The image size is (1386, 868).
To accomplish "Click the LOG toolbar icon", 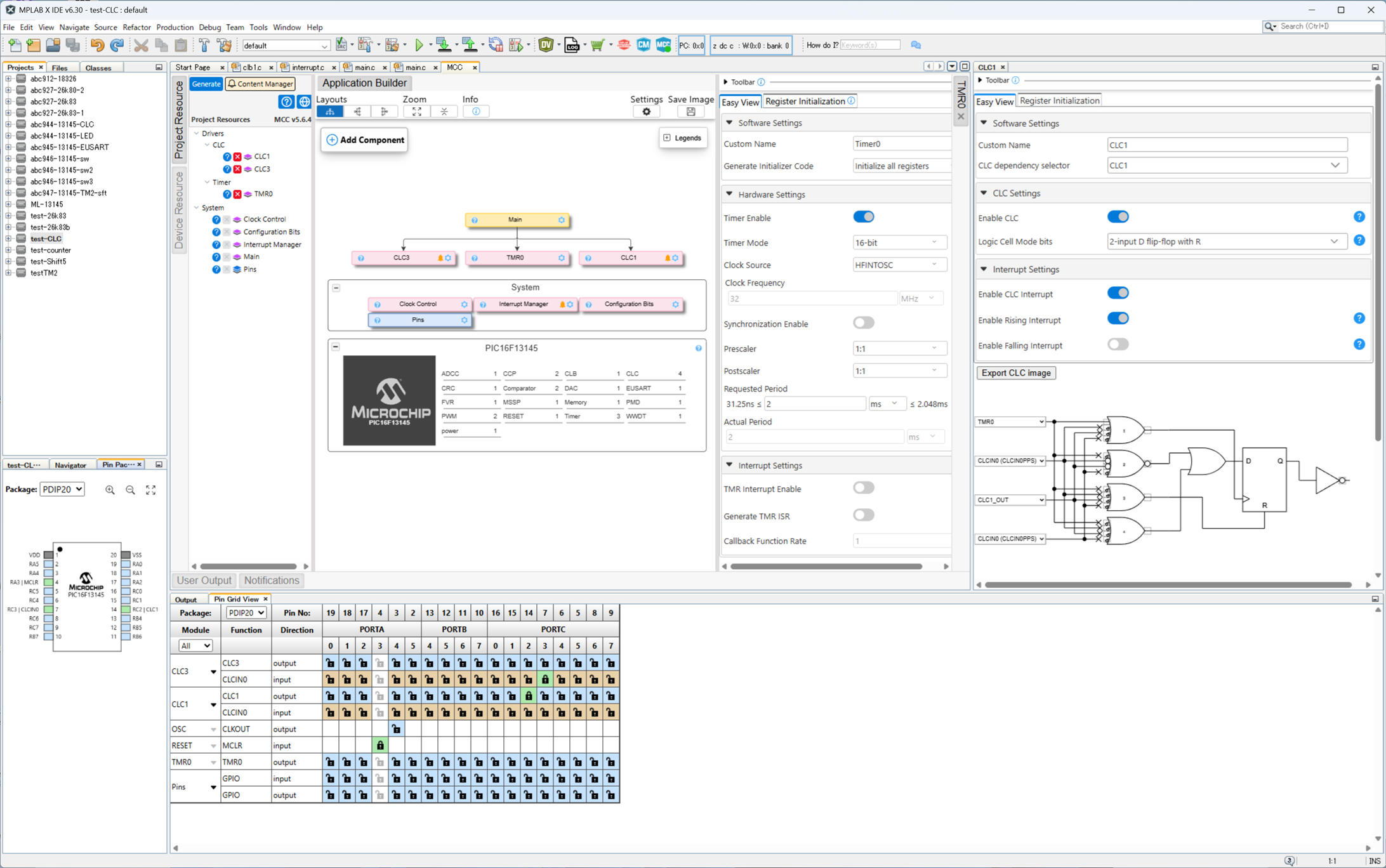I will pos(572,45).
